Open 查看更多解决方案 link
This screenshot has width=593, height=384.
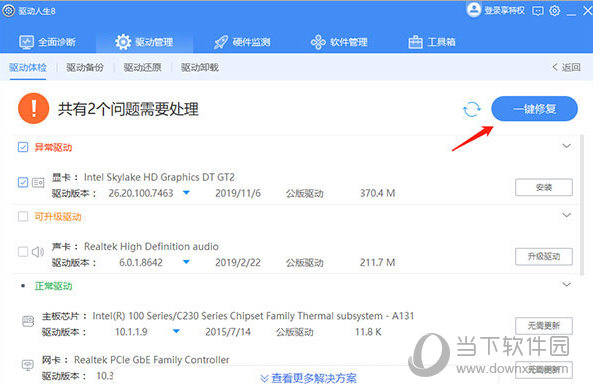point(309,378)
